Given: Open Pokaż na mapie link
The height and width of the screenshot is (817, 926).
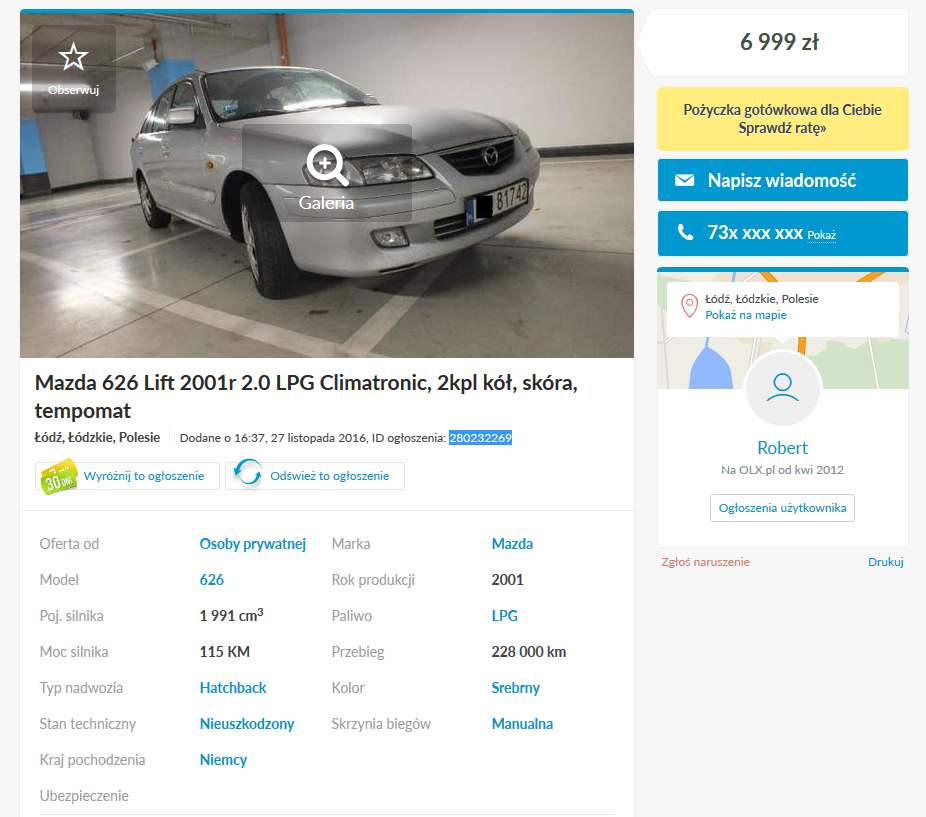Looking at the screenshot, I should 746,315.
